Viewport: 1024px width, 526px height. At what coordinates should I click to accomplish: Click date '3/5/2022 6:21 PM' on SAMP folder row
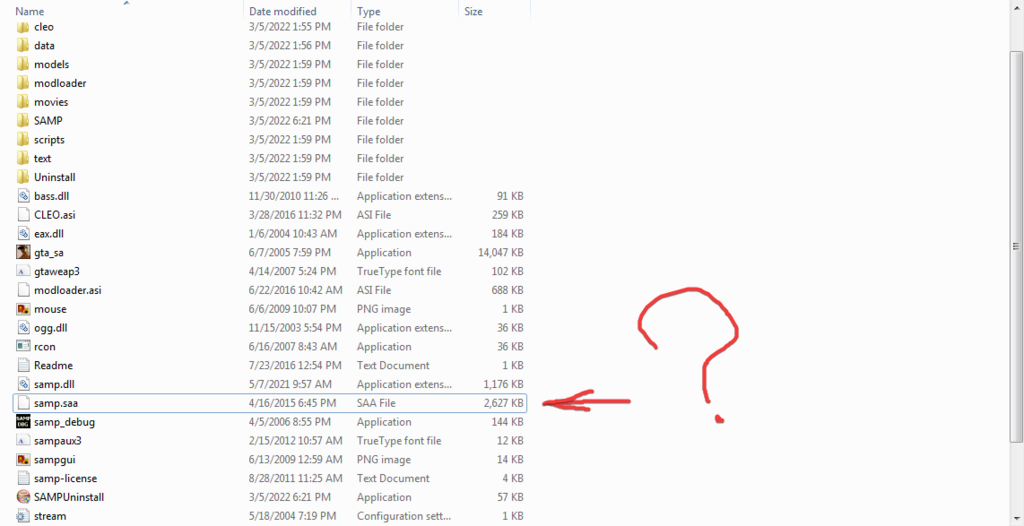(x=289, y=121)
